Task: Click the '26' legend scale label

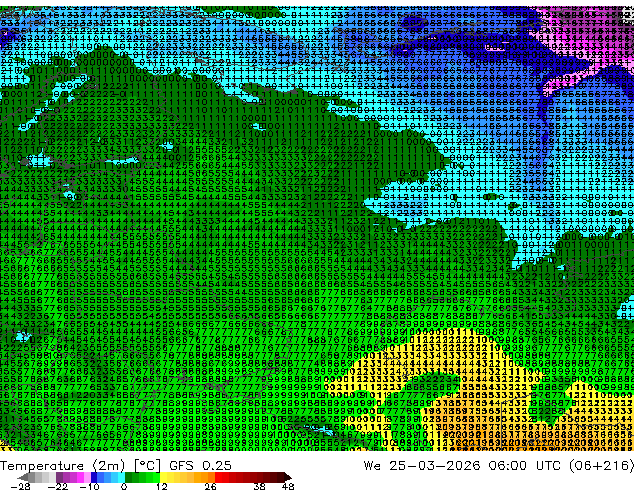Action: [x=210, y=486]
